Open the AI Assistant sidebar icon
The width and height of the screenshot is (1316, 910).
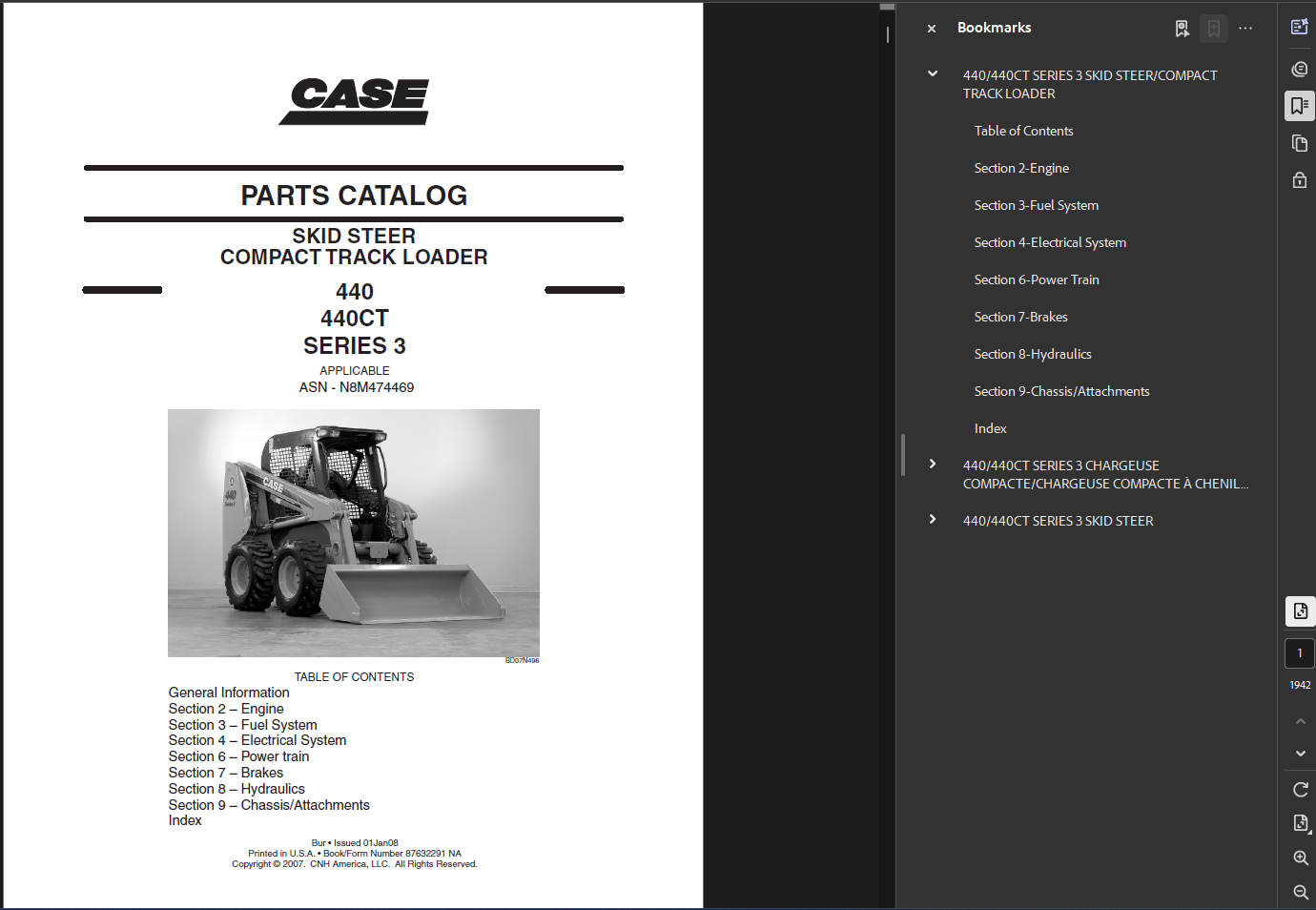click(1300, 27)
